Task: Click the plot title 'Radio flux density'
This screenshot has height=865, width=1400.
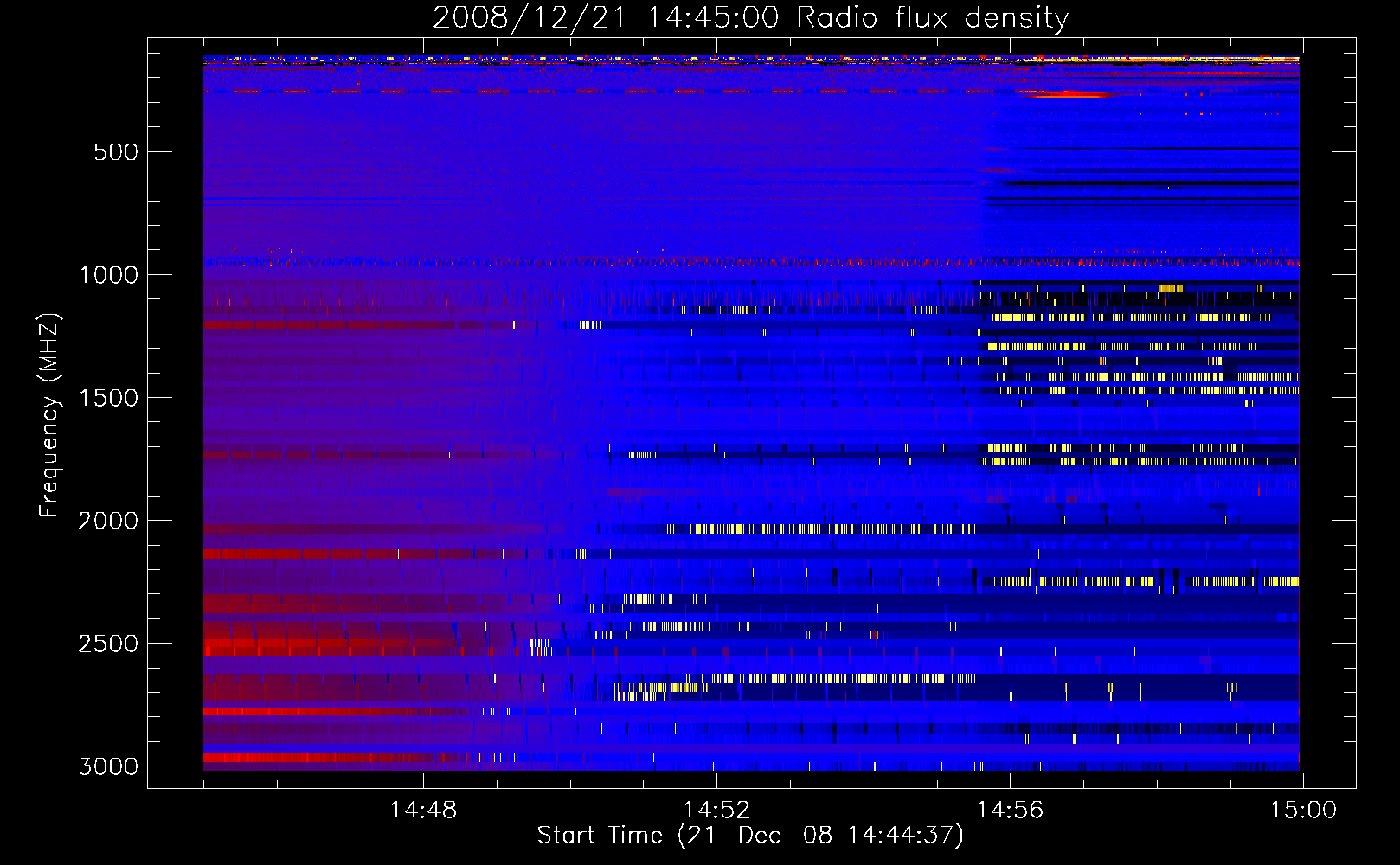Action: (932, 17)
